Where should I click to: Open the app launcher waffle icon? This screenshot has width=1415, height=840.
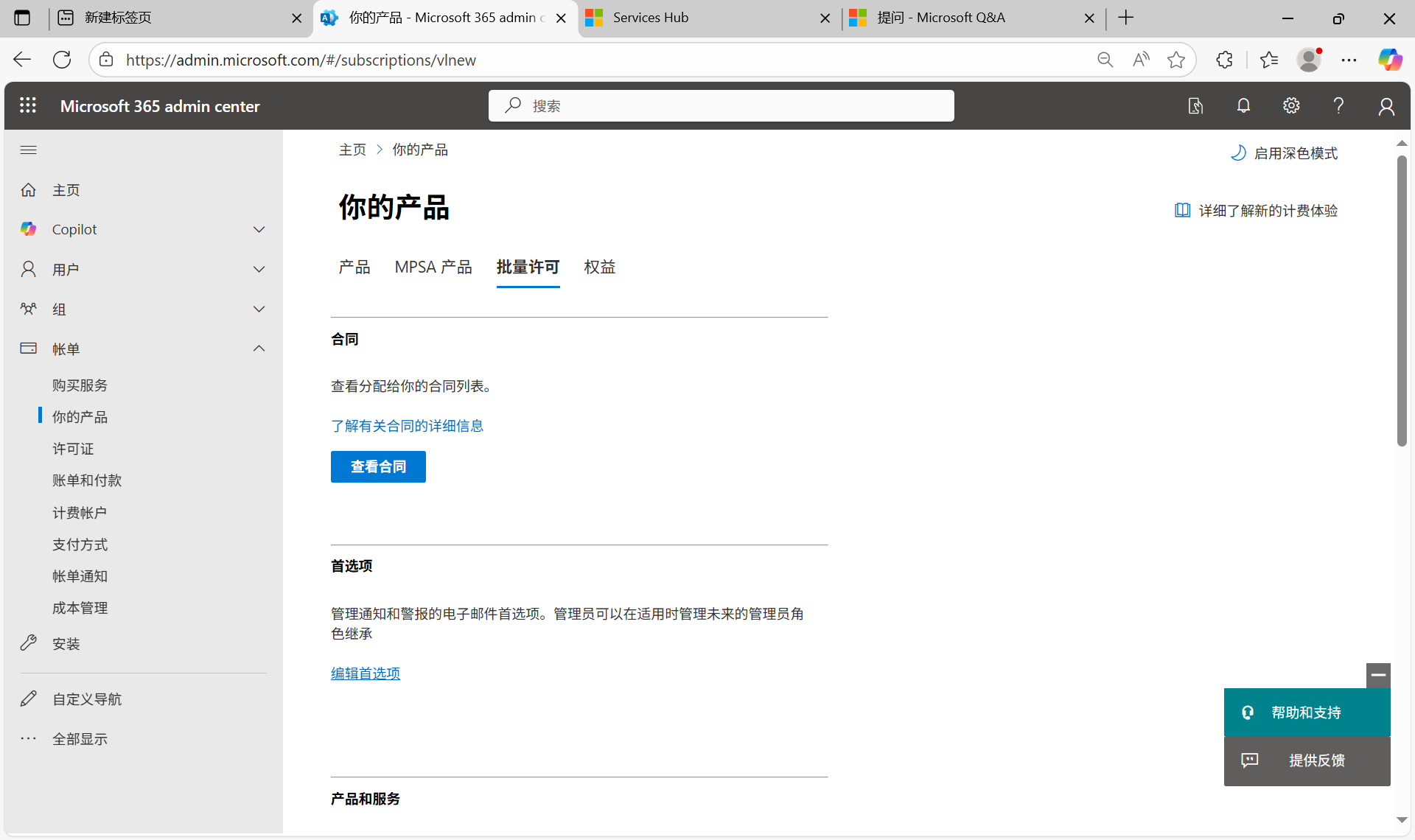click(28, 105)
